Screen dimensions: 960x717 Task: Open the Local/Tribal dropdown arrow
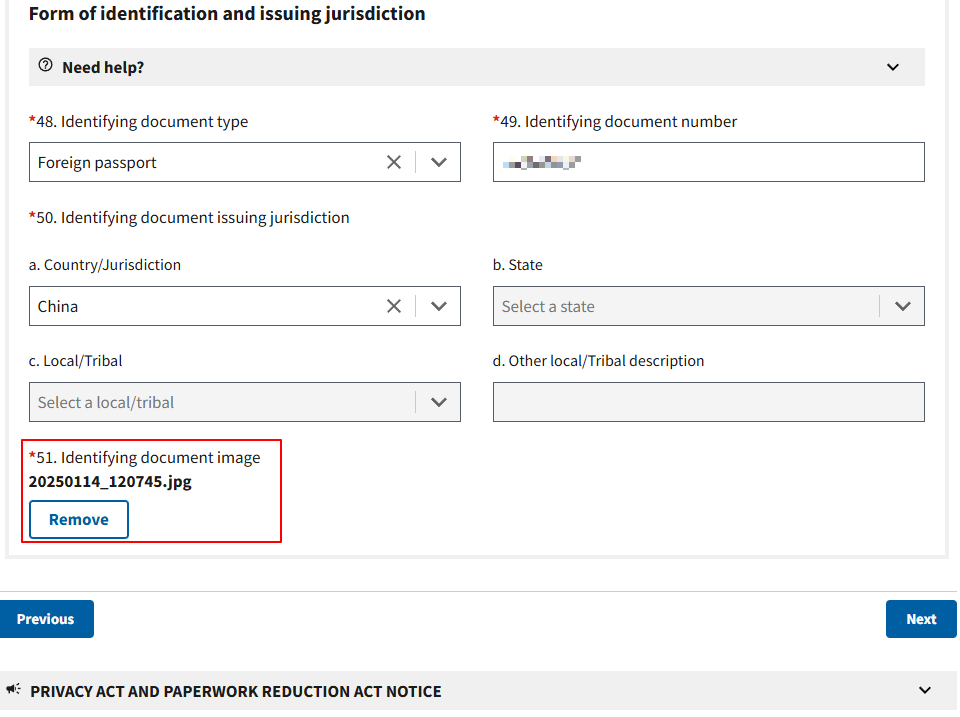438,402
